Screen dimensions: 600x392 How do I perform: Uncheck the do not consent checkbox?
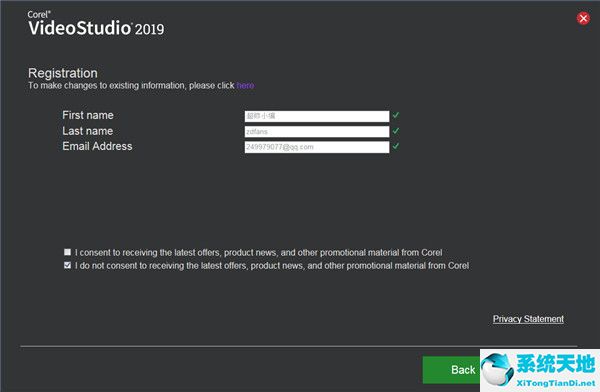(x=68, y=265)
